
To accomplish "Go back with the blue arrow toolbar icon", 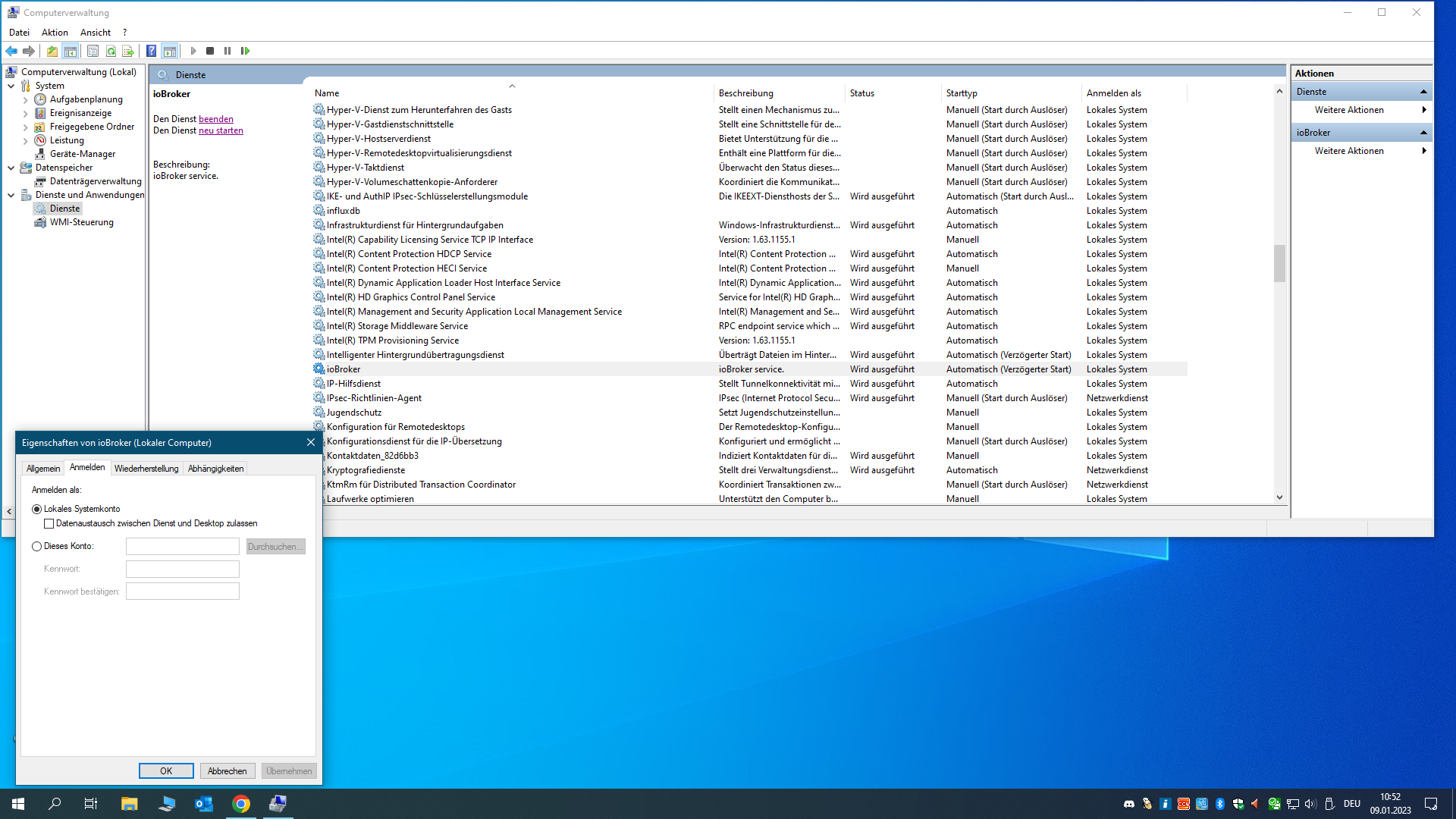I will click(11, 51).
